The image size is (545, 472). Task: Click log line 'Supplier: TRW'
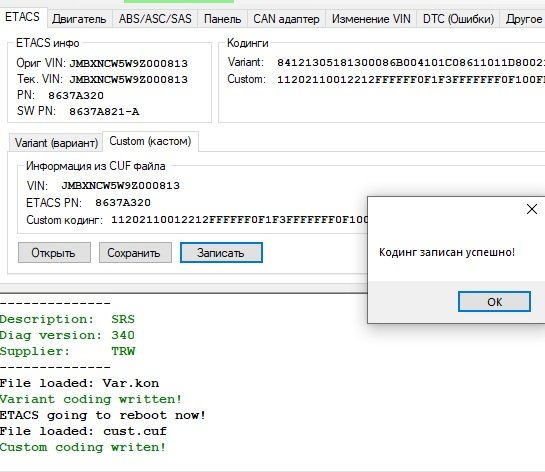[67, 351]
